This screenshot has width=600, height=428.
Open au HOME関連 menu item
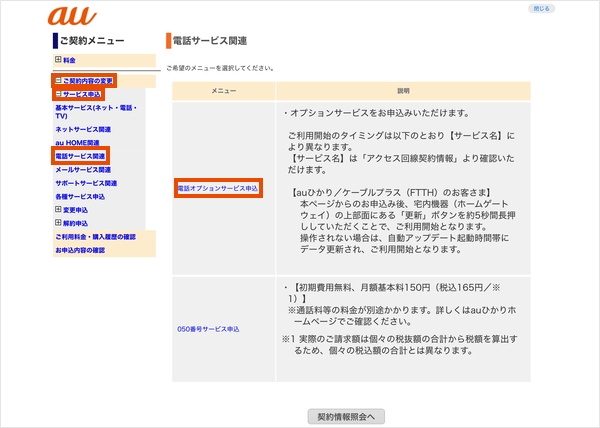tap(77, 143)
